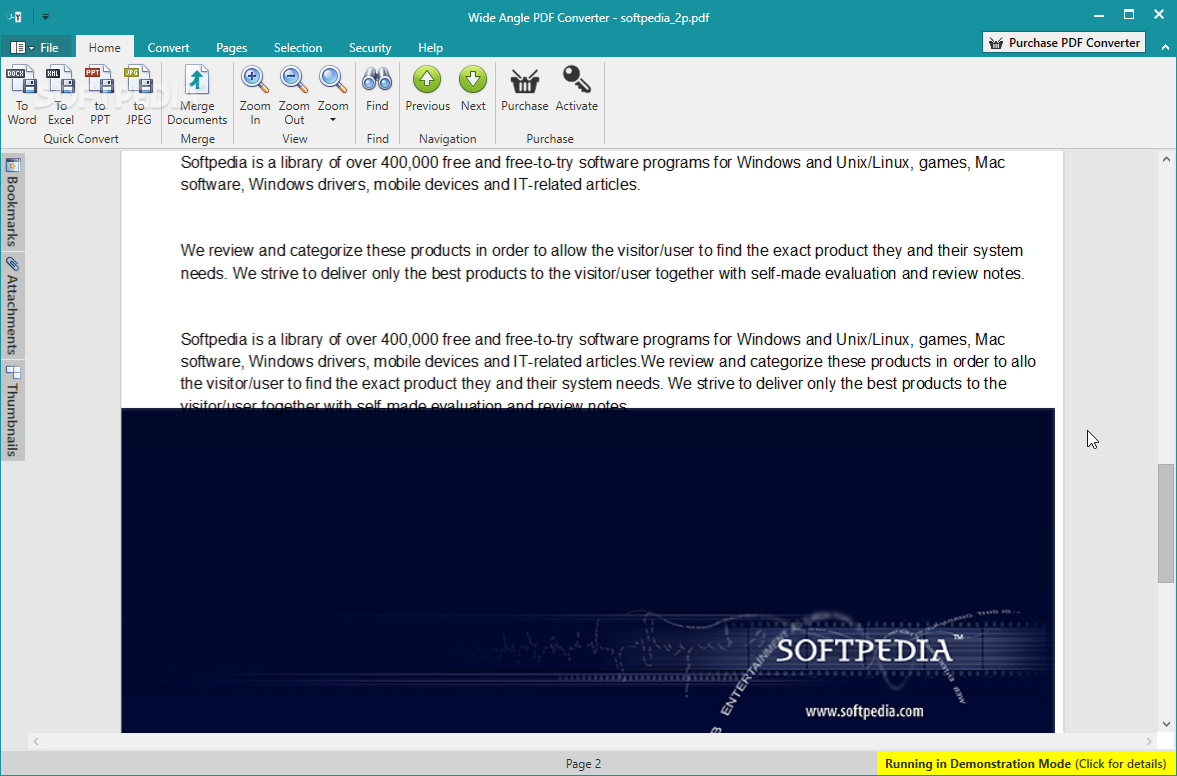
Task: Open Merge Documents tool
Action: pyautogui.click(x=197, y=95)
